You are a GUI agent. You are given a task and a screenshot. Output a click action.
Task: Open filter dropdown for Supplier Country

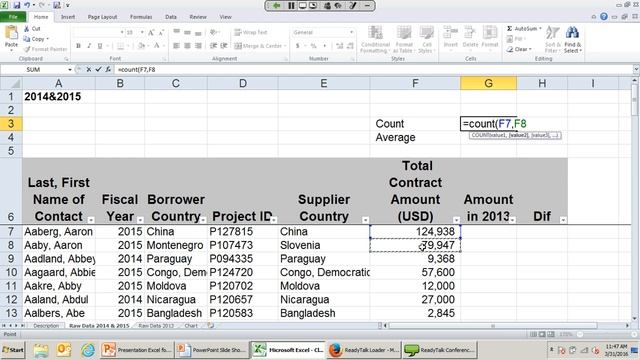point(365,220)
